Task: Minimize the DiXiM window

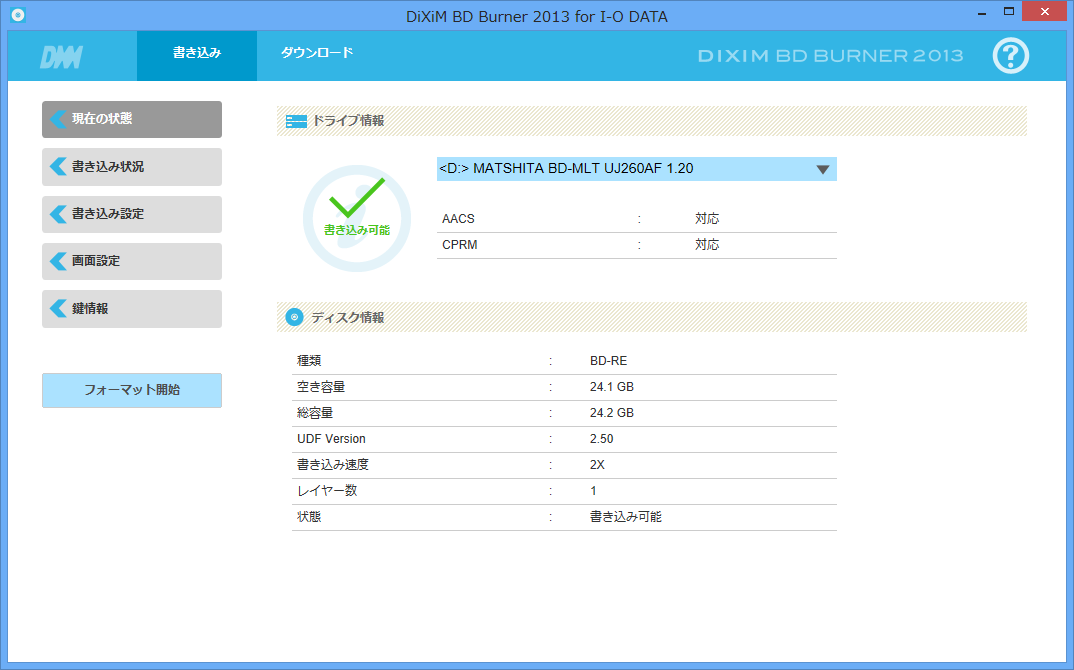Action: coord(982,12)
